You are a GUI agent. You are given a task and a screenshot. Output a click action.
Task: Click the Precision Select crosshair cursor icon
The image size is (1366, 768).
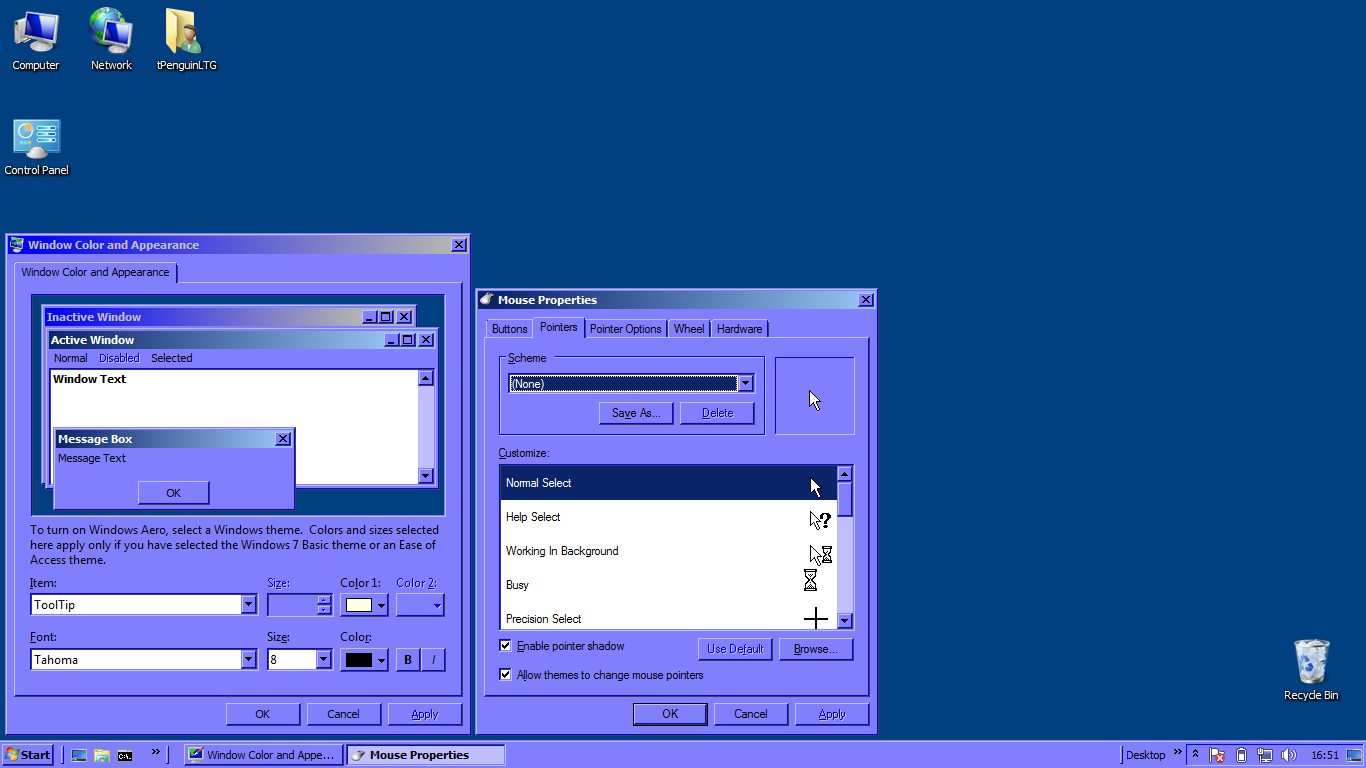(x=816, y=618)
